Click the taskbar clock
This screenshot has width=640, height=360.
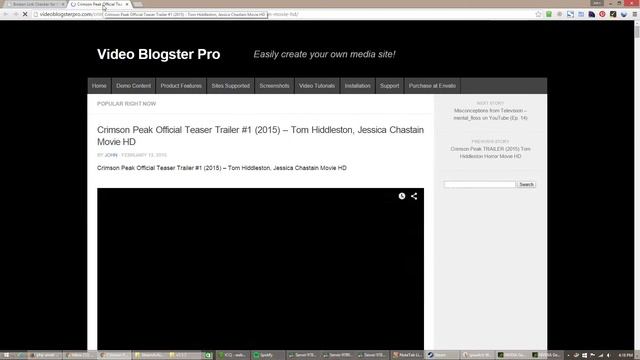click(626, 356)
